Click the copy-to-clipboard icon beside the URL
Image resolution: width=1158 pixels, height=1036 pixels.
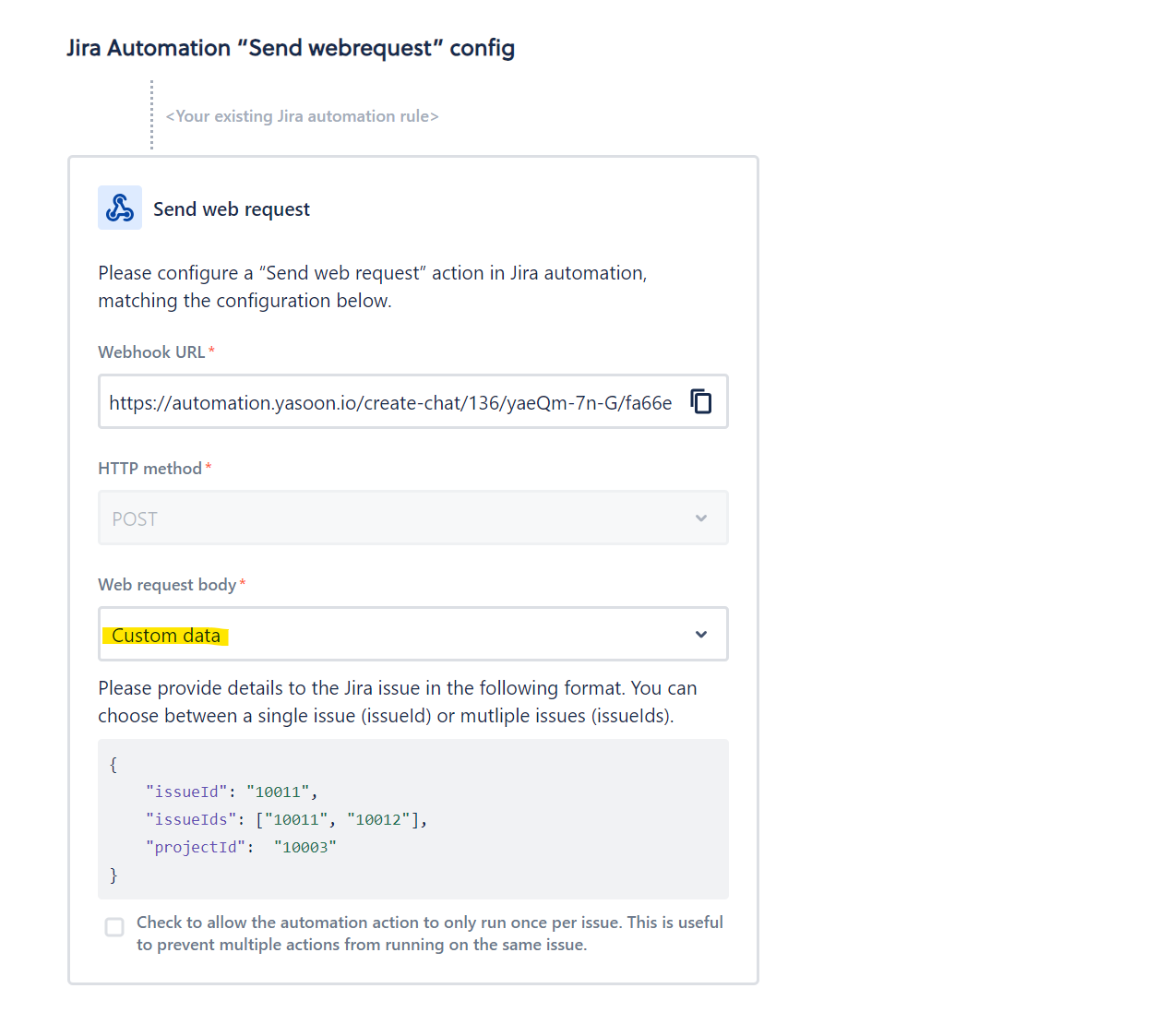pyautogui.click(x=700, y=401)
